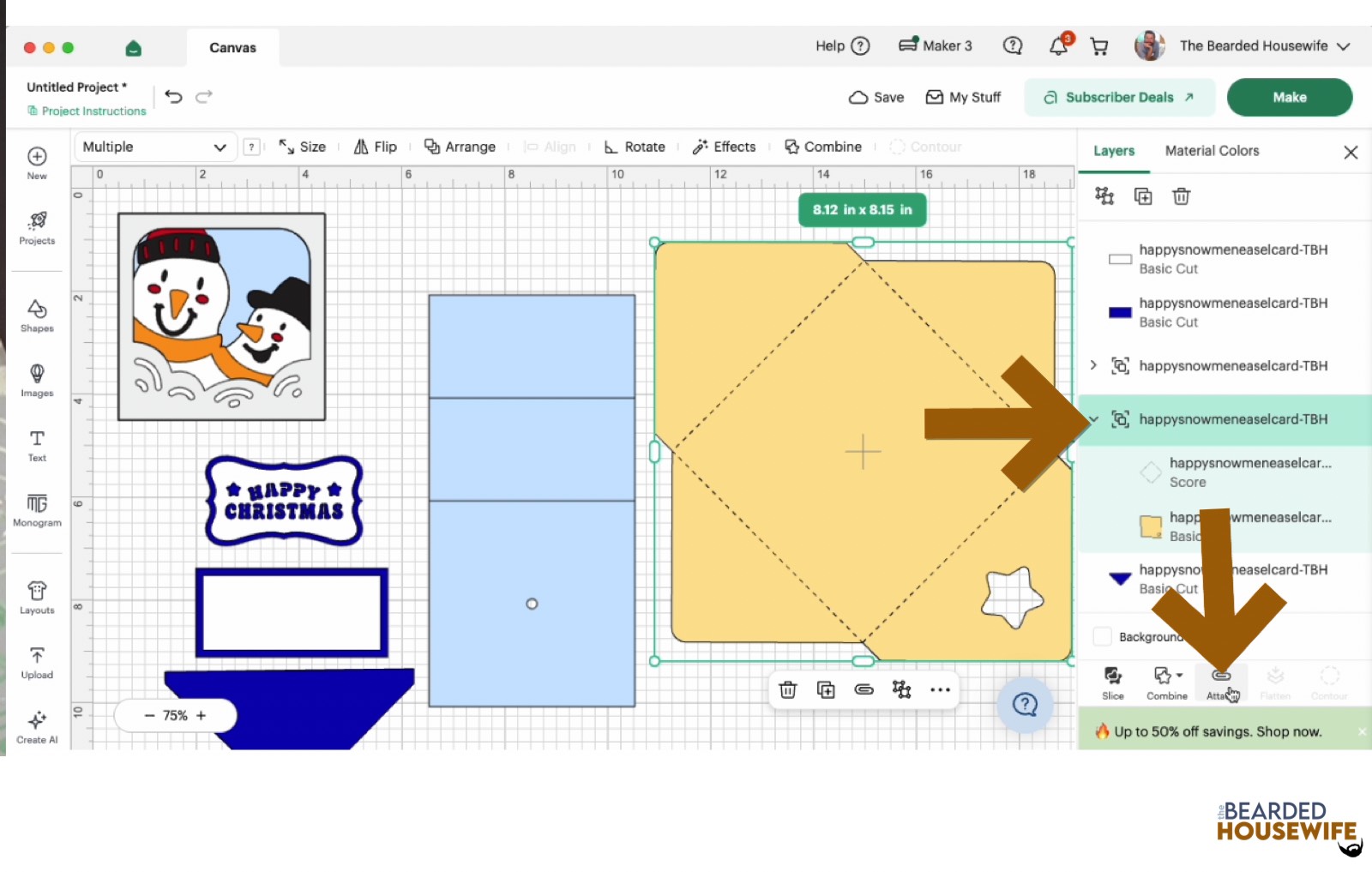Toggle the Background checkbox

(x=1103, y=637)
